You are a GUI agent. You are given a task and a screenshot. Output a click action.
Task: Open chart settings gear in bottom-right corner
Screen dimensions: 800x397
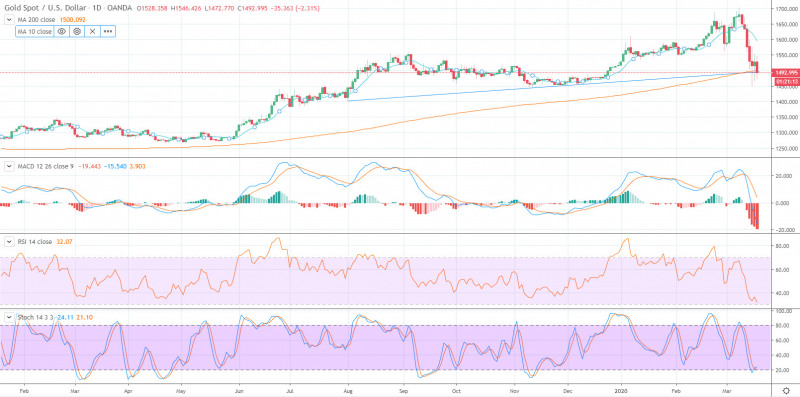tap(786, 391)
